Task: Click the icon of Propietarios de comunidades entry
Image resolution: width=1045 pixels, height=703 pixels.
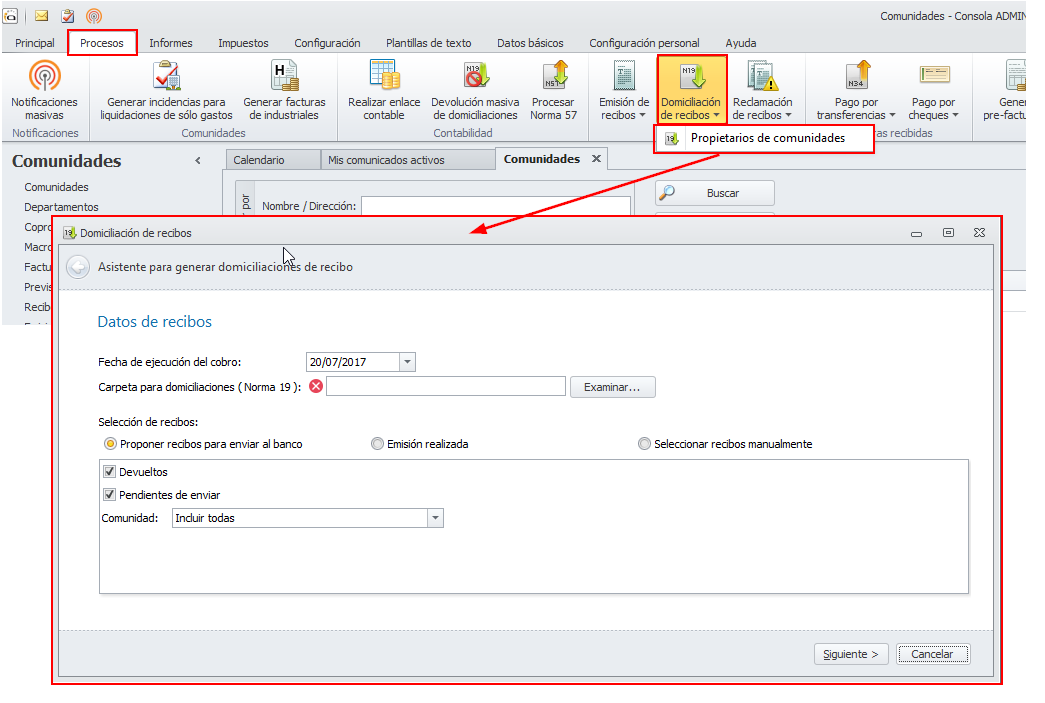Action: [672, 139]
